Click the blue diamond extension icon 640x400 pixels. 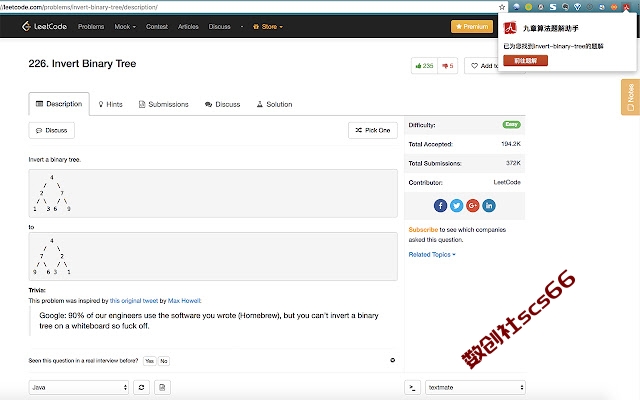(577, 7)
